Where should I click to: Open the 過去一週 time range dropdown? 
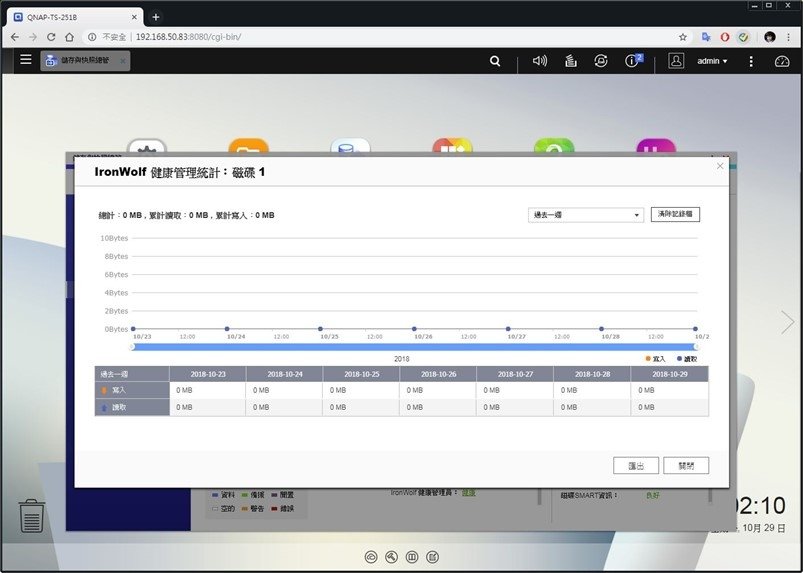click(x=585, y=215)
